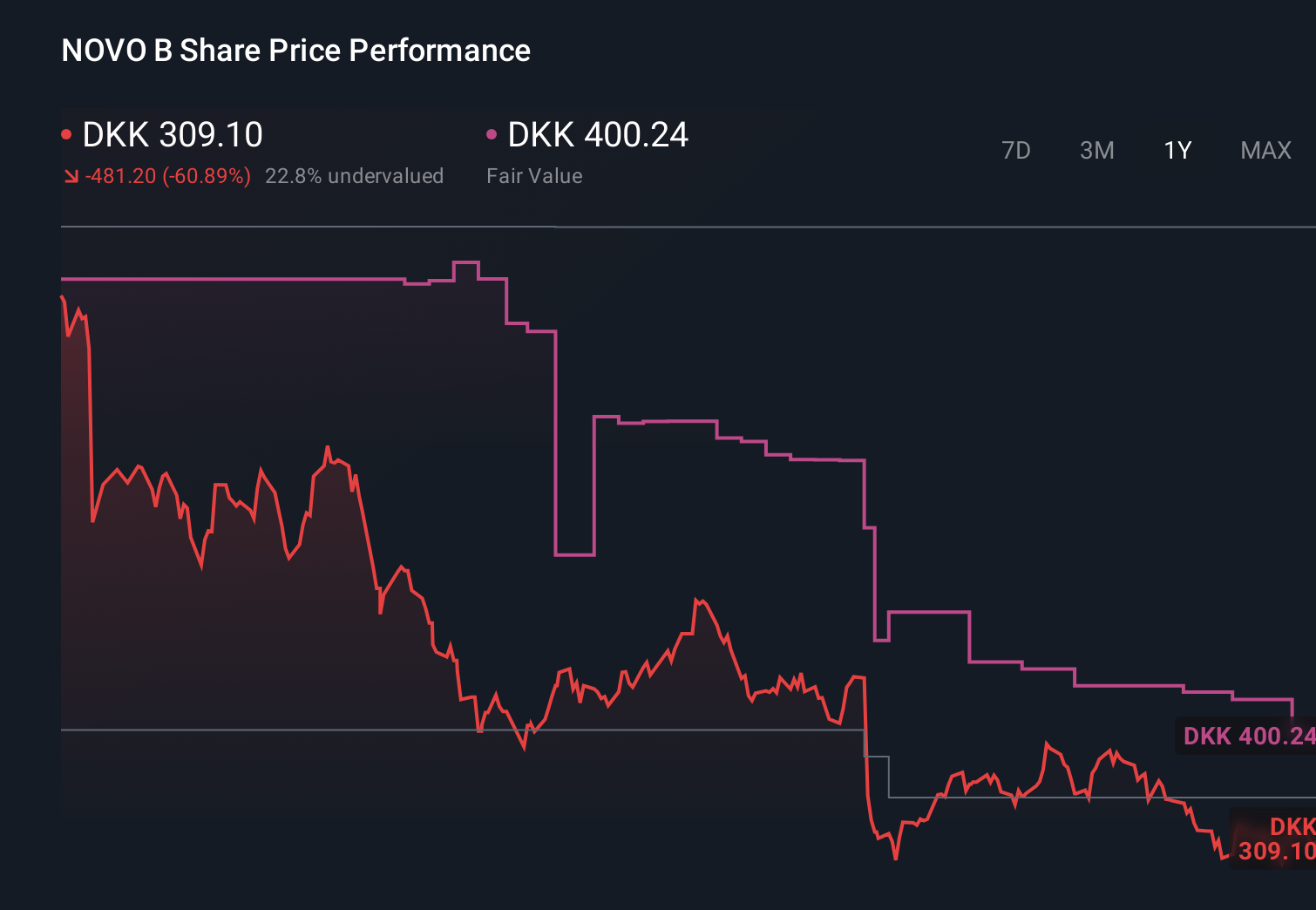This screenshot has width=1316, height=910.
Task: Click the 22.8% undervalued text
Action: tap(355, 175)
